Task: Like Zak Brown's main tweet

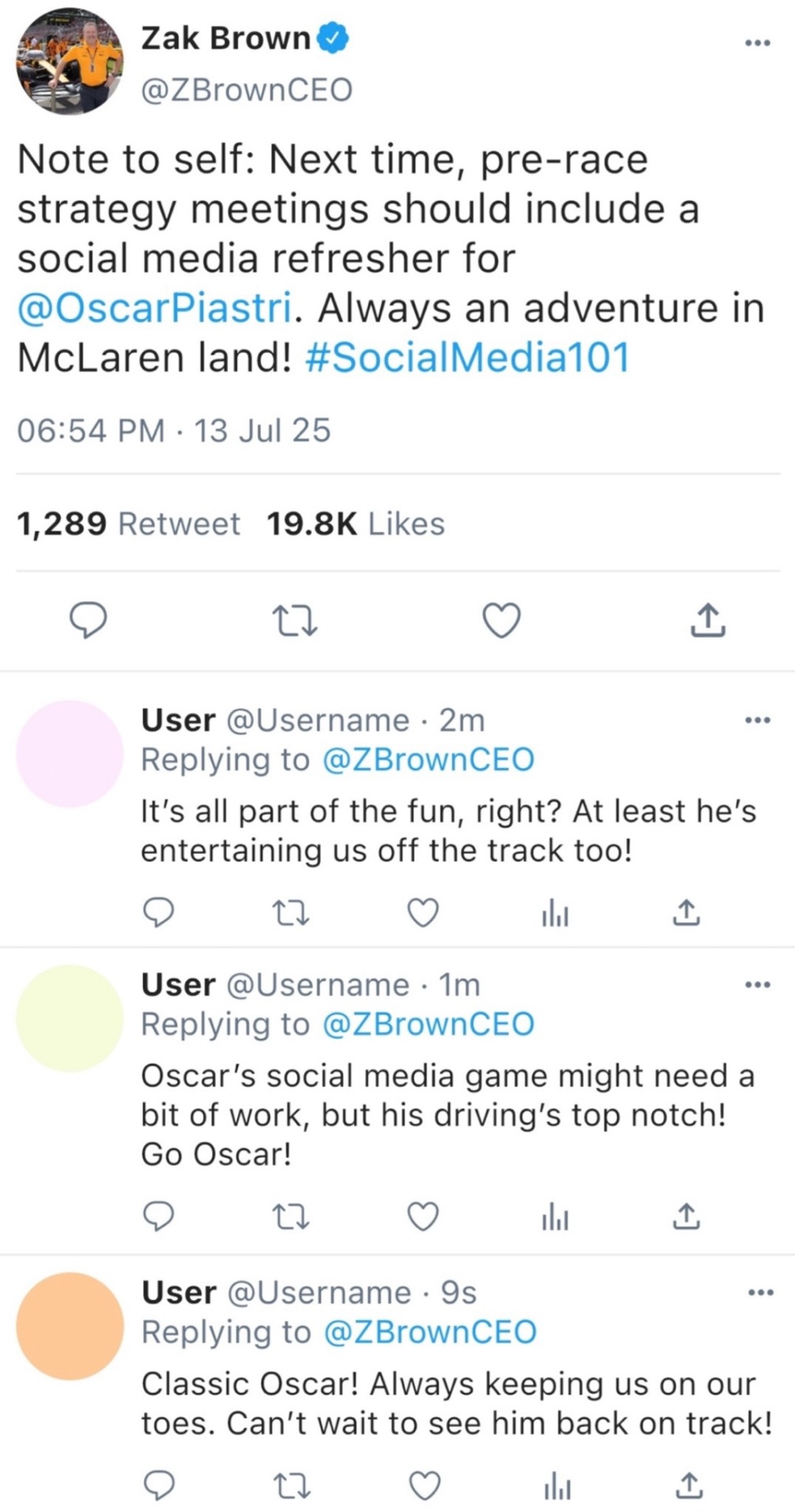Action: 501,621
